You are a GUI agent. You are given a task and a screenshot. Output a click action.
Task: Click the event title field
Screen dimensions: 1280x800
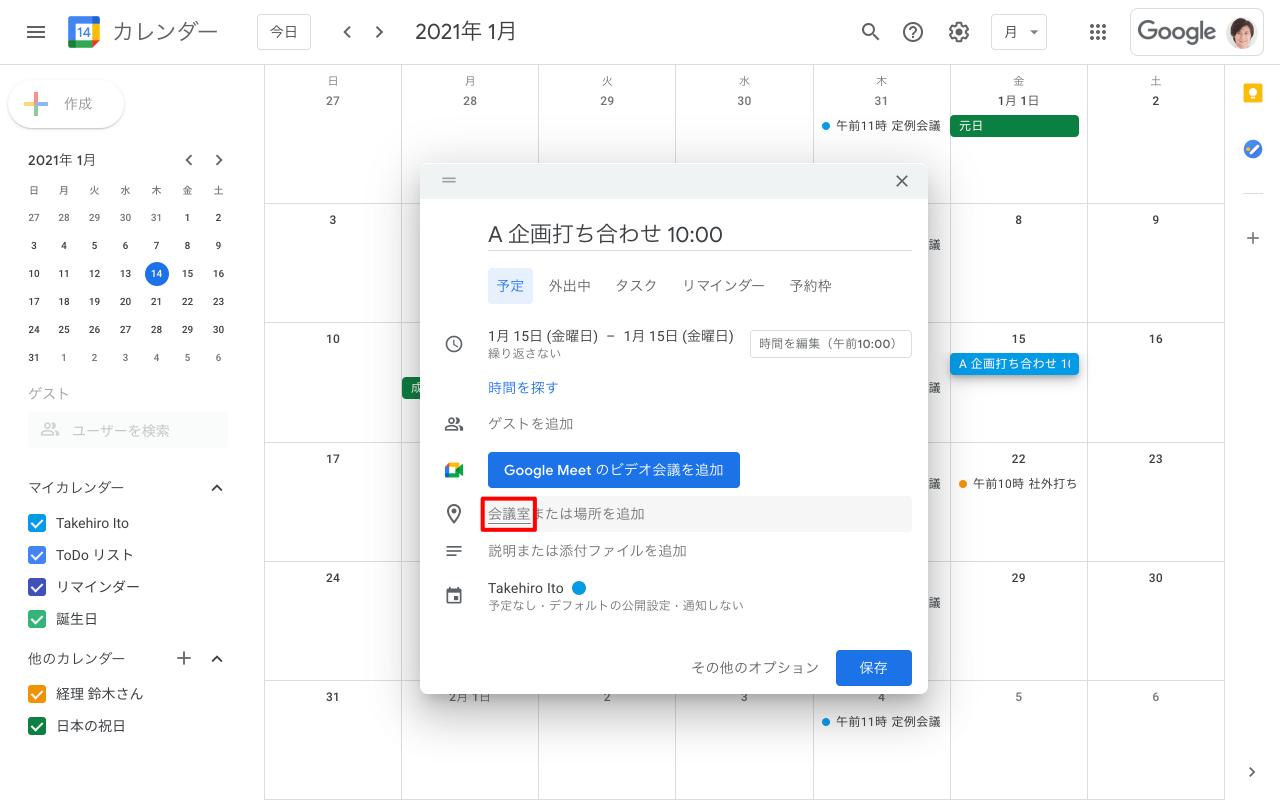click(x=700, y=234)
